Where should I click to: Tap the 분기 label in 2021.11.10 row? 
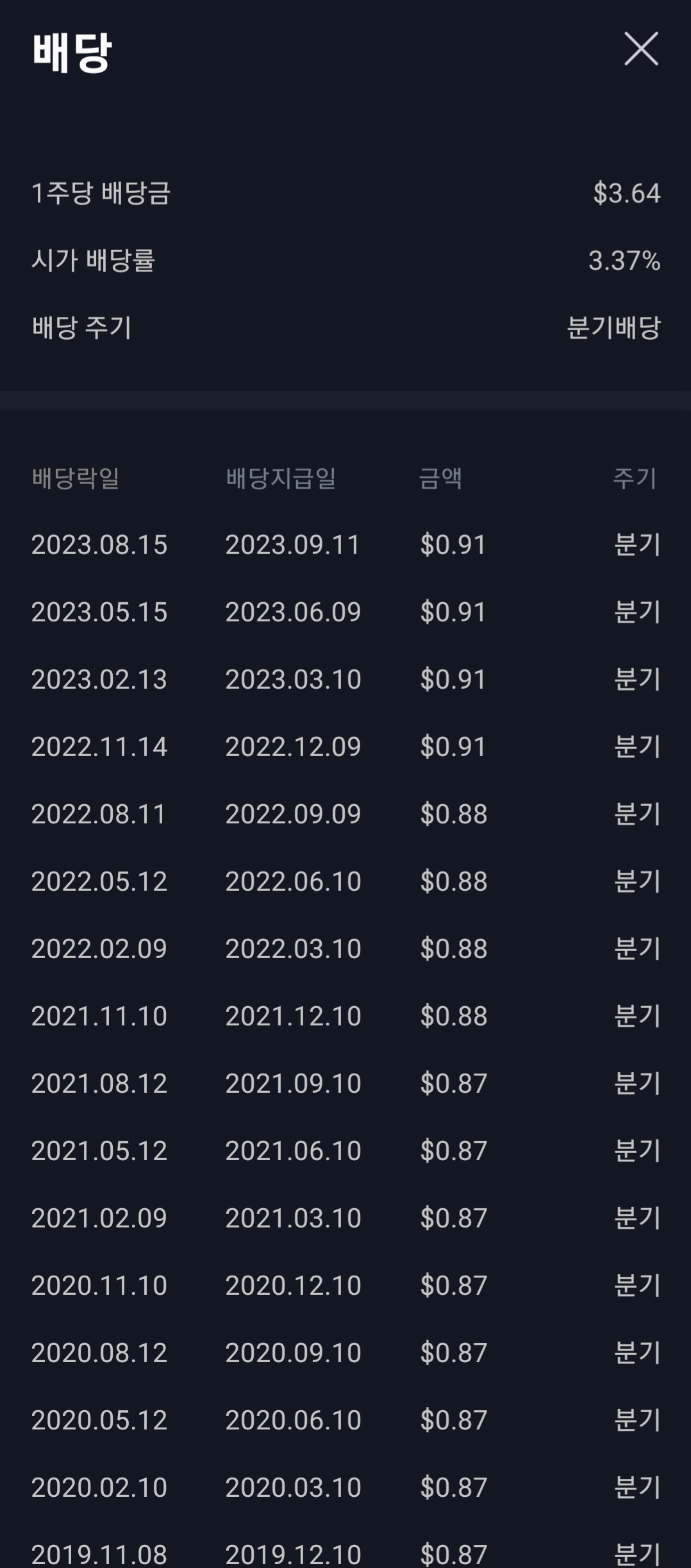637,1016
